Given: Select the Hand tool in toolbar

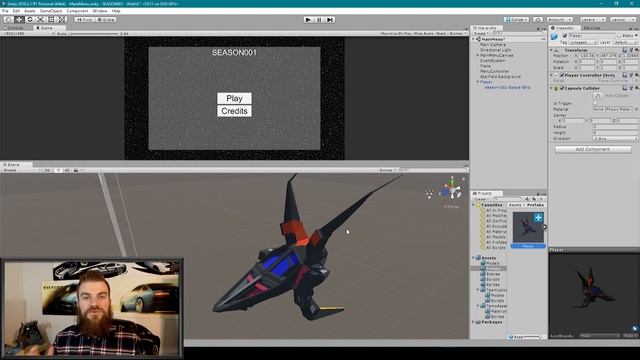Looking at the screenshot, I should click(x=8, y=20).
